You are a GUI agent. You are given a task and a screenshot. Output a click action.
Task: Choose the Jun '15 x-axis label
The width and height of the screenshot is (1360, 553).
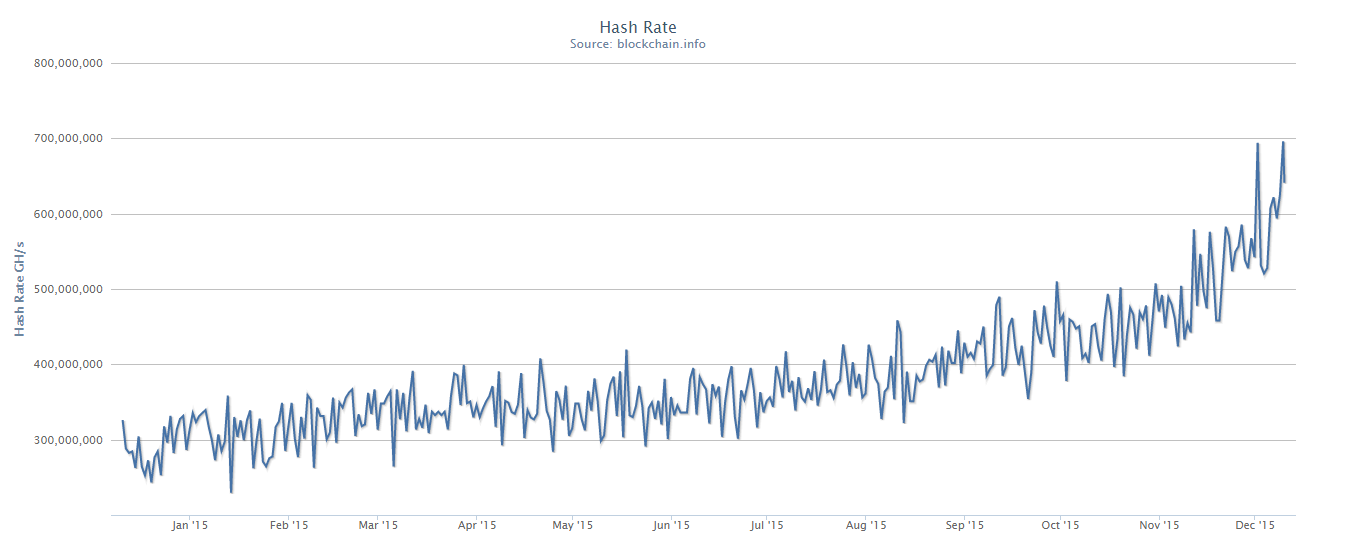point(670,525)
